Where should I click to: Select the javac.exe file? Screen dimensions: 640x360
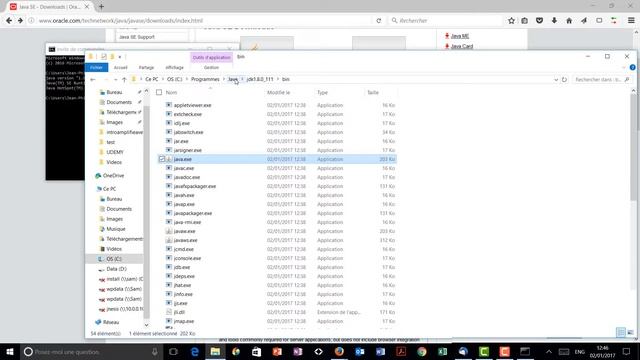(184, 168)
